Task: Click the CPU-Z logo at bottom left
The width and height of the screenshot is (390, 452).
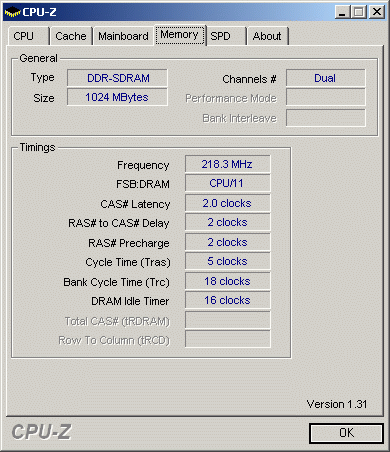Action: (x=41, y=432)
